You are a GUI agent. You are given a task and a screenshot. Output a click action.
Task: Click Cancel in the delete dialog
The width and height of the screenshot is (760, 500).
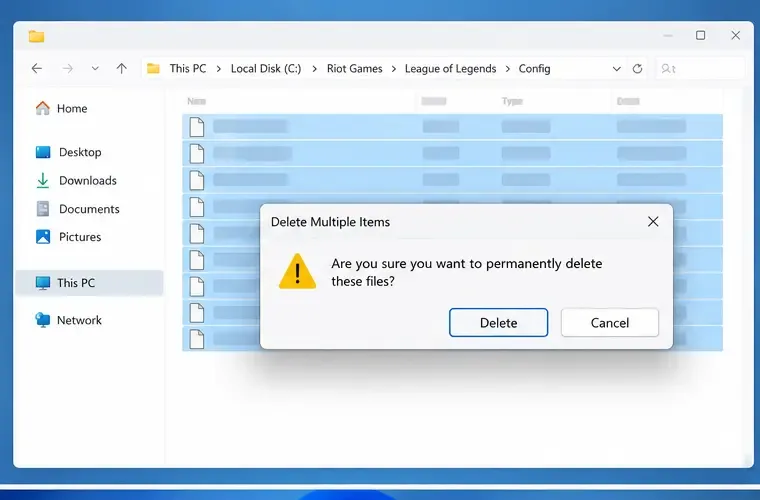point(610,323)
